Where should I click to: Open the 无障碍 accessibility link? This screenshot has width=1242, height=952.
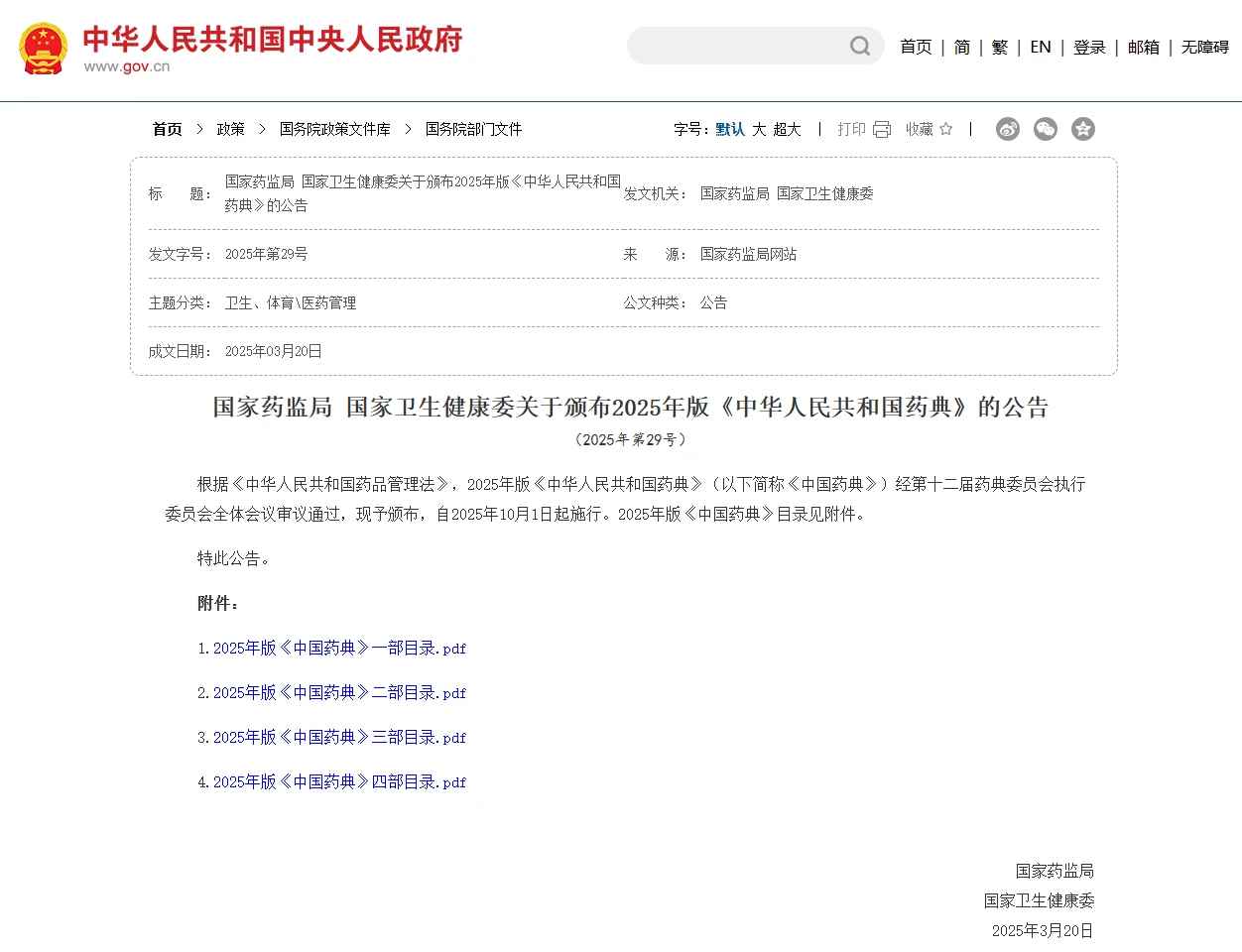pyautogui.click(x=1205, y=47)
